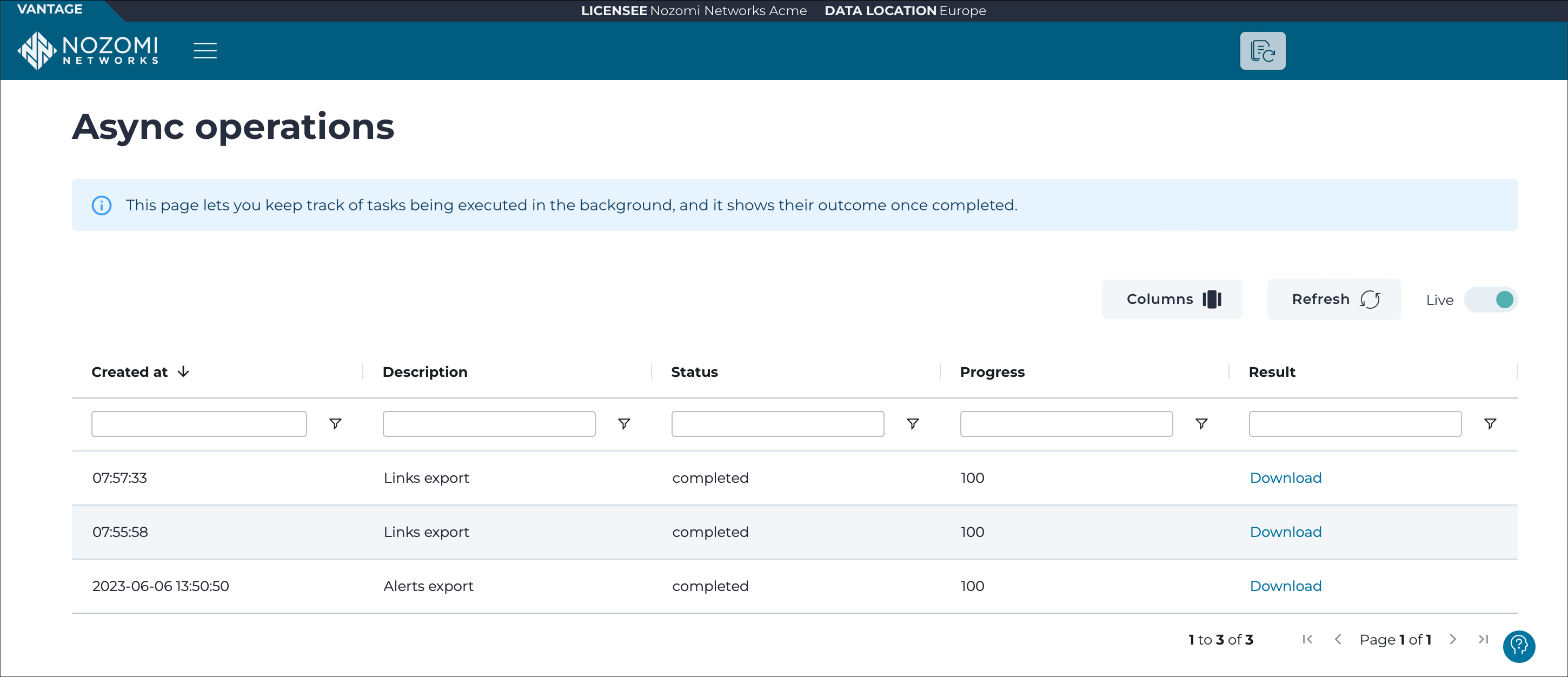Click the VANTAGE label in the top bar
Viewport: 1568px width, 677px height.
[50, 9]
